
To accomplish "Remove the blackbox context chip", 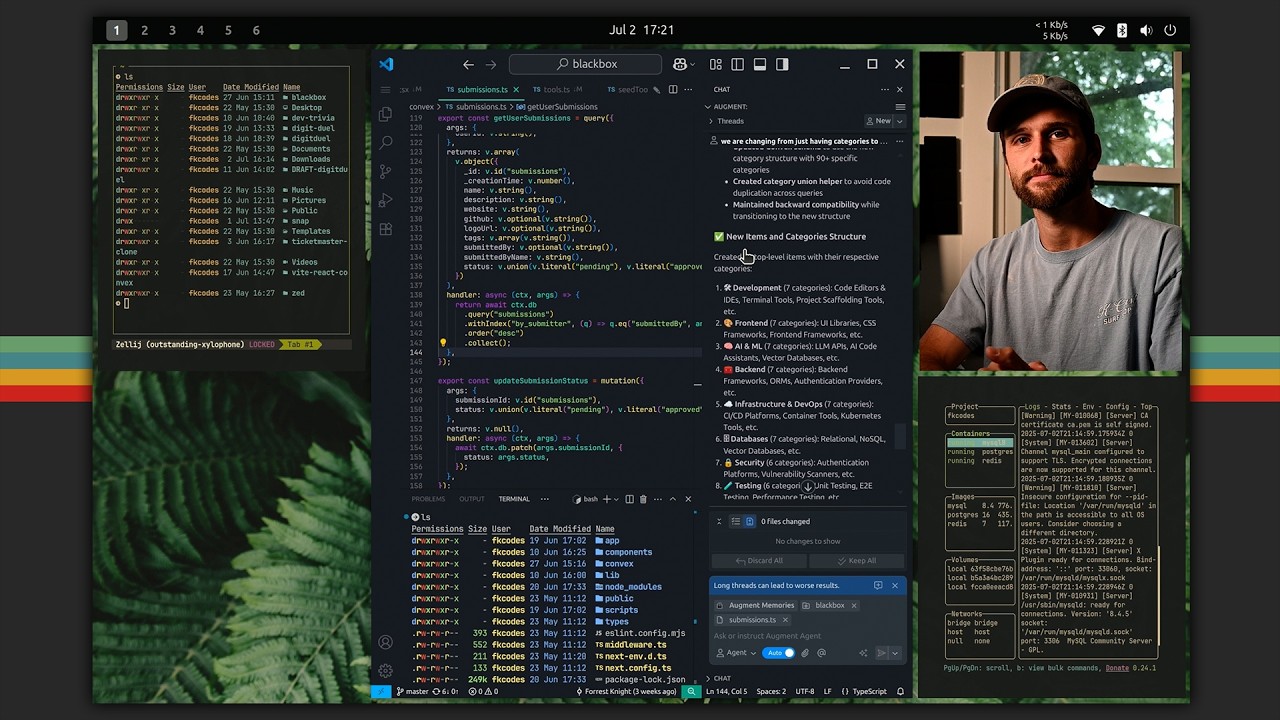I will coord(854,605).
